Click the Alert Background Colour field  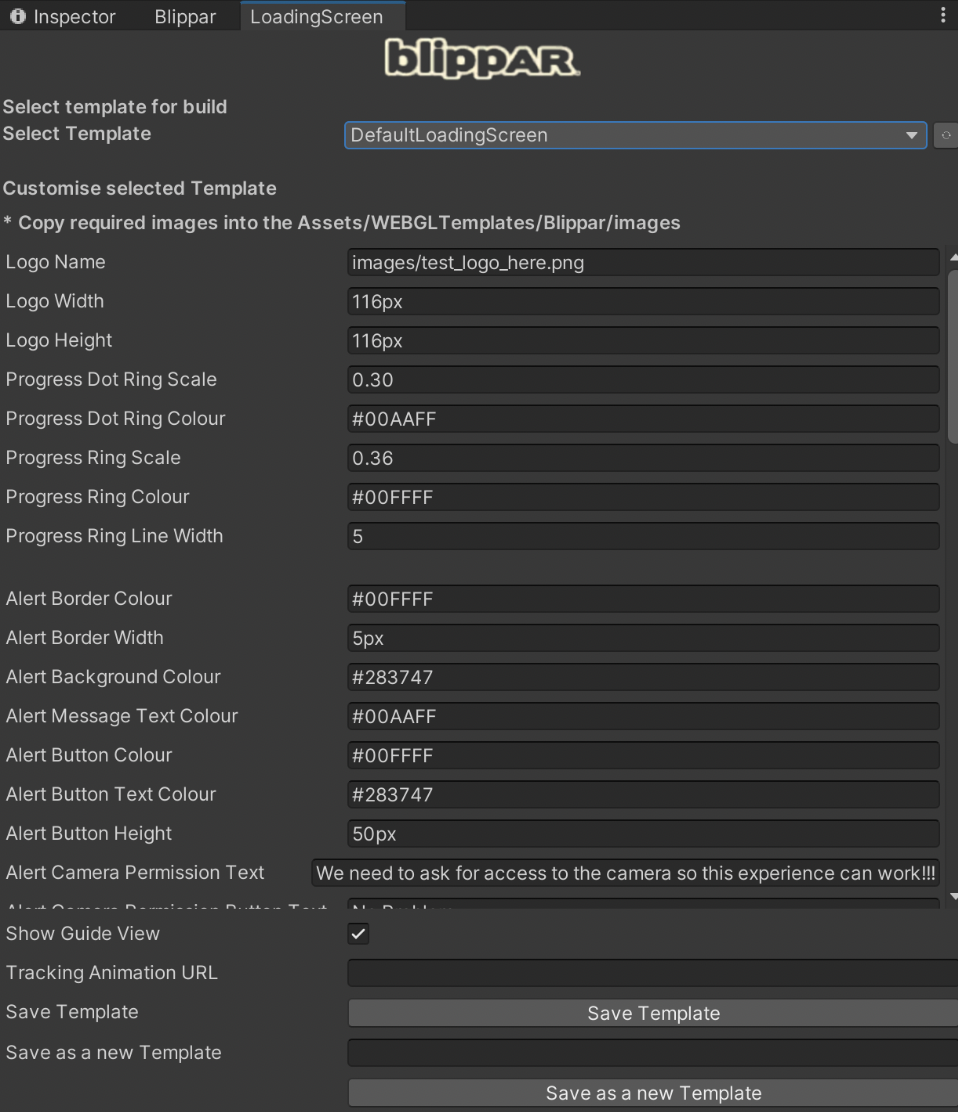[x=642, y=678]
